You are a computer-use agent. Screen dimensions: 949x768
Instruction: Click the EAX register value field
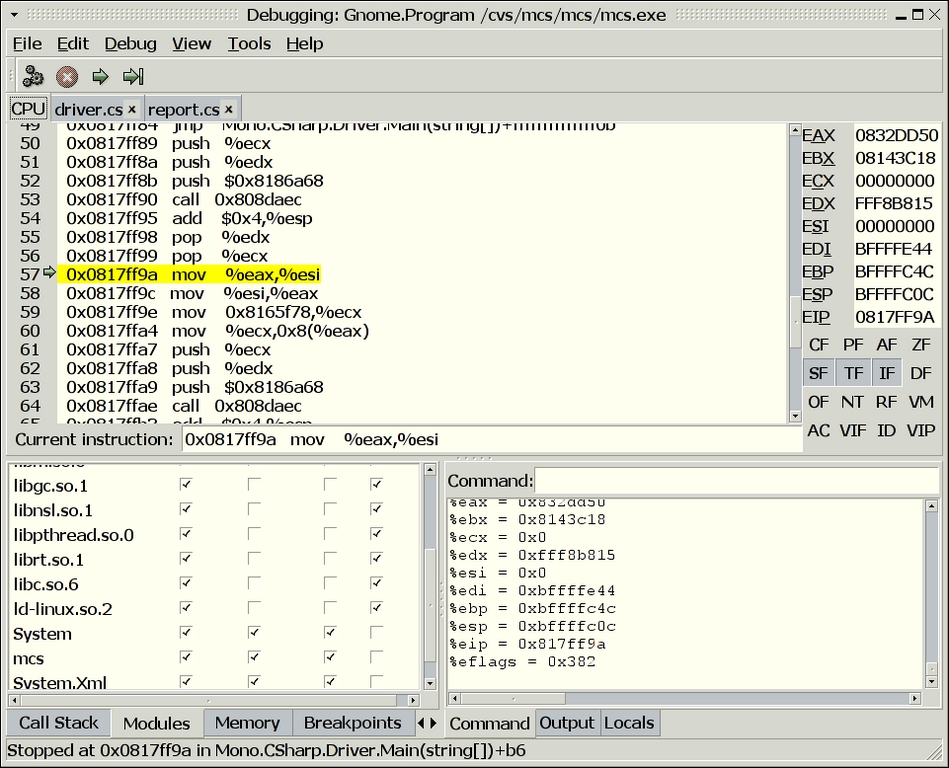[897, 135]
